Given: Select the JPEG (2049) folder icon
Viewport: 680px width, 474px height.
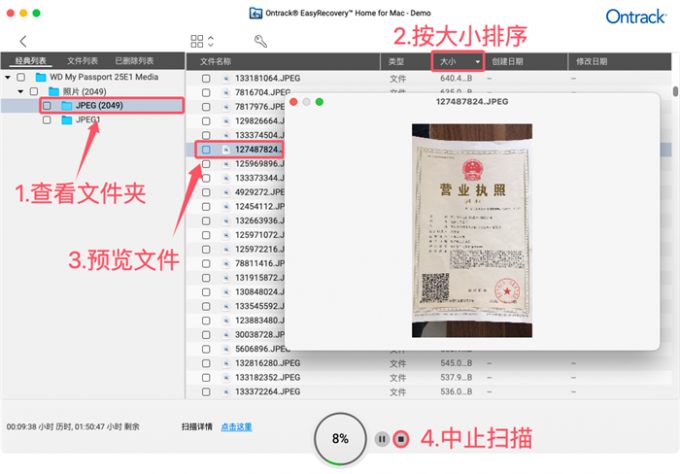Looking at the screenshot, I should (67, 105).
